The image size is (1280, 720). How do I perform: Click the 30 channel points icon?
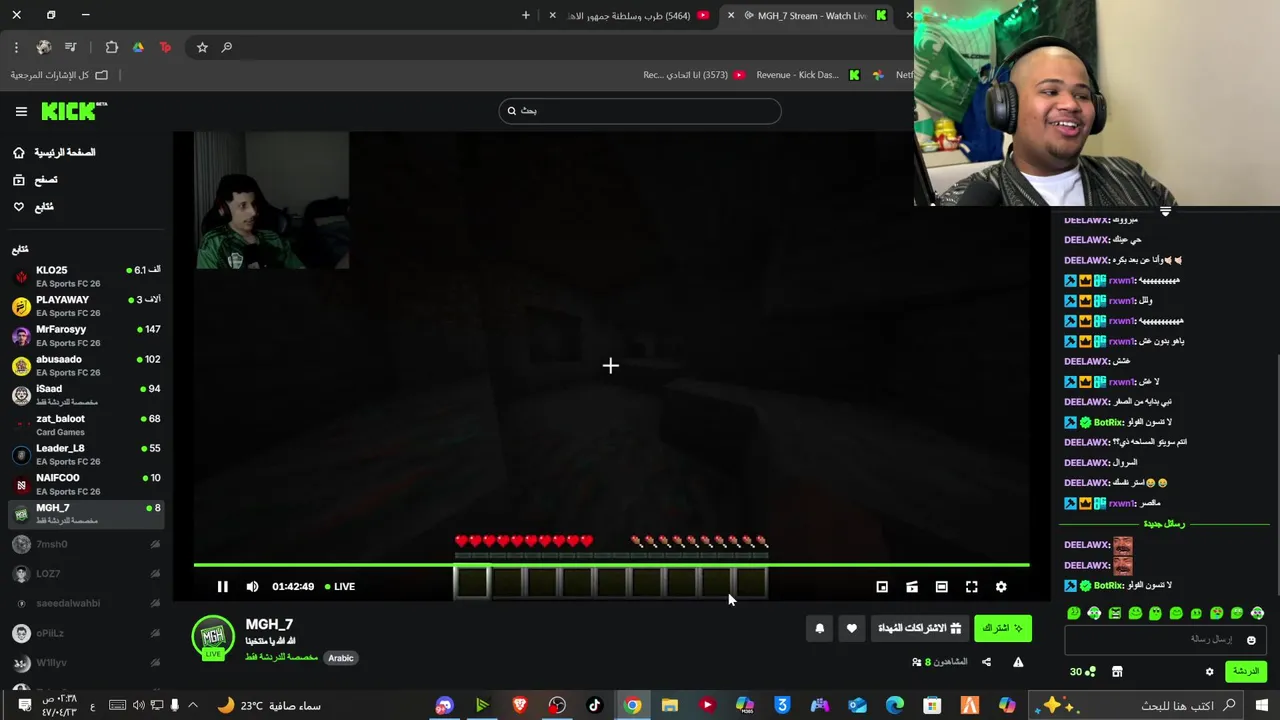[x=1083, y=672]
